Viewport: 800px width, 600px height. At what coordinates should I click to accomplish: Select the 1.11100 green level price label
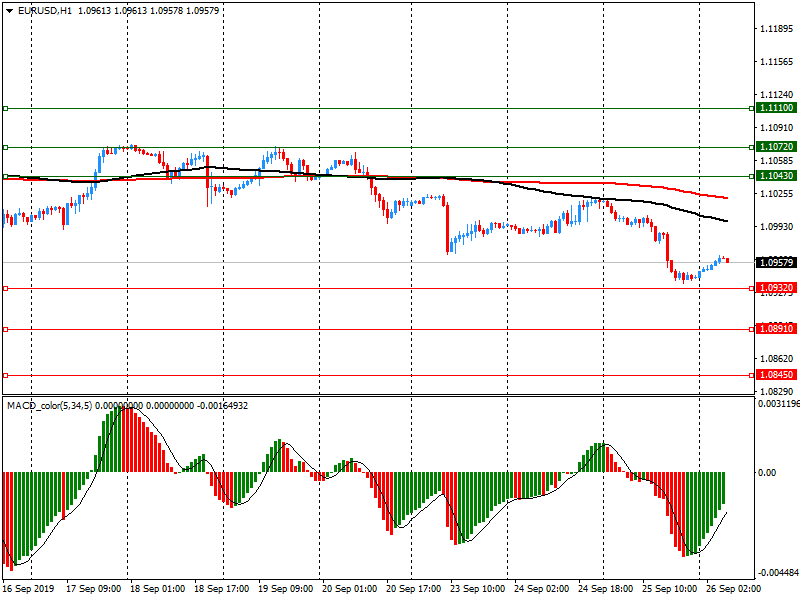(777, 108)
